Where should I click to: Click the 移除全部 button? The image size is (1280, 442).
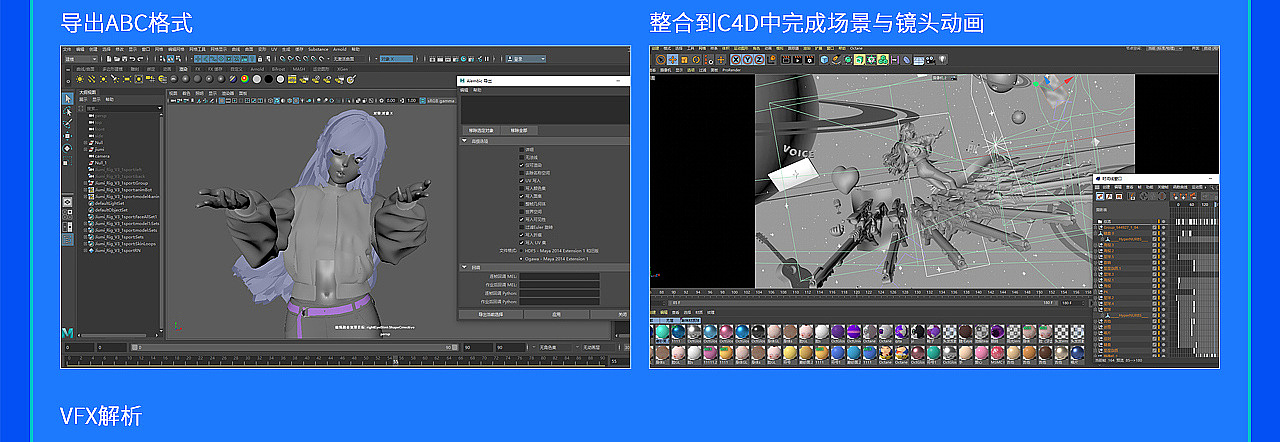tap(519, 130)
